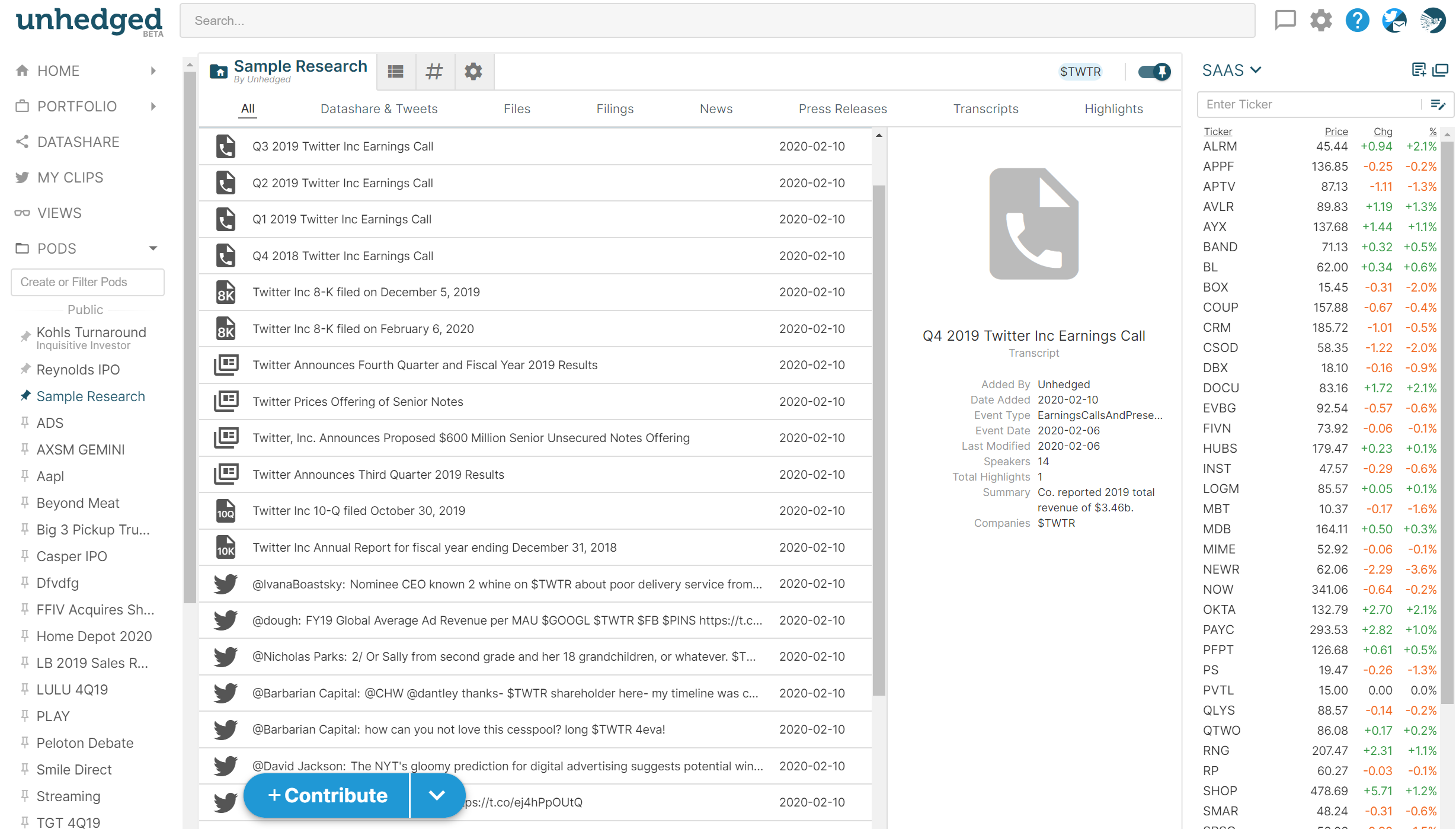Open the chat messages icon

[x=1285, y=20]
